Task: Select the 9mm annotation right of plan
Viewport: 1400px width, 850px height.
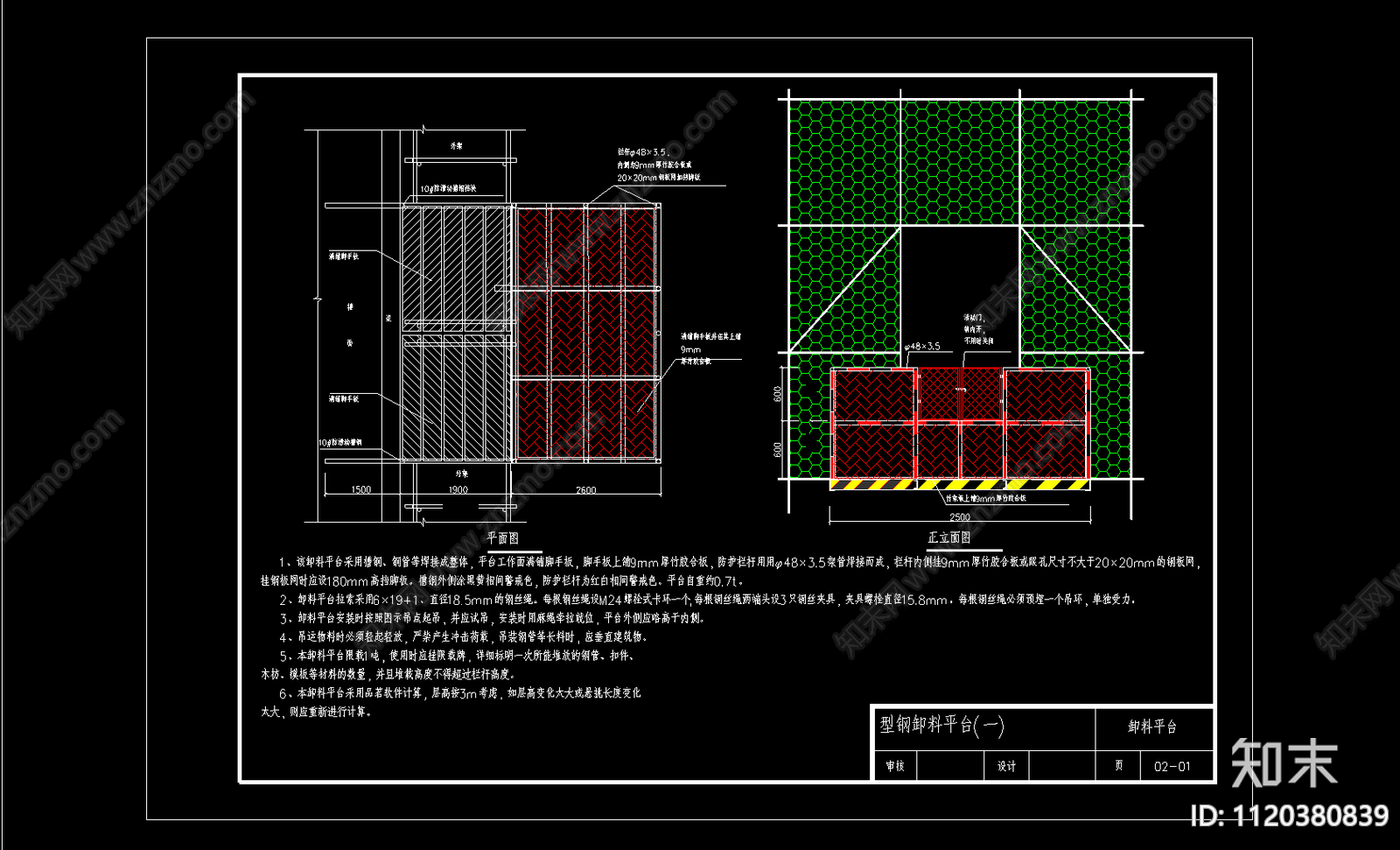Action: [x=690, y=348]
